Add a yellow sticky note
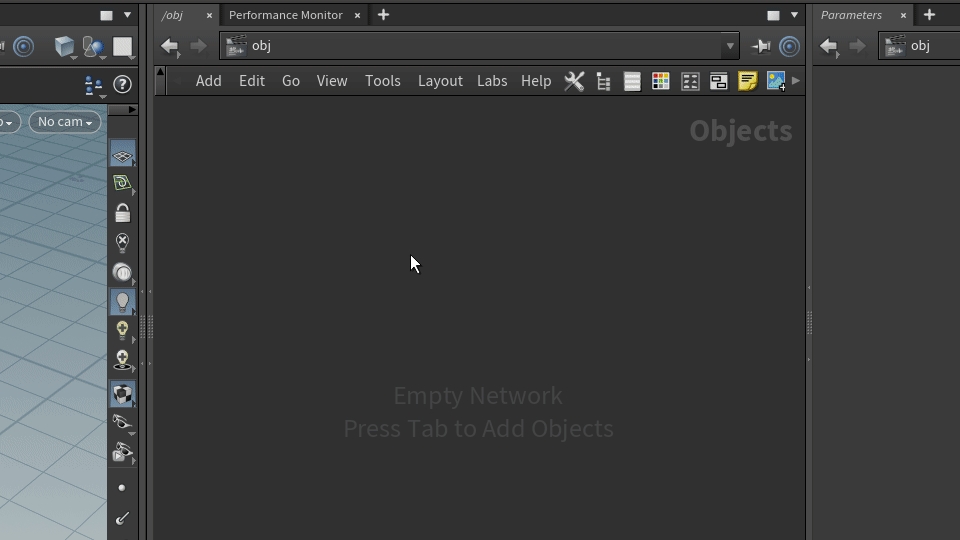Image resolution: width=960 pixels, height=540 pixels. click(747, 82)
